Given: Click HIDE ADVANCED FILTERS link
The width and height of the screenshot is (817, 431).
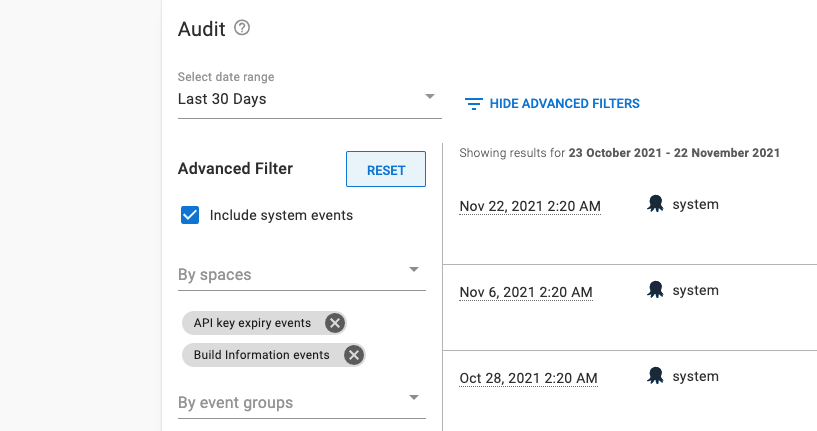Looking at the screenshot, I should click(564, 104).
